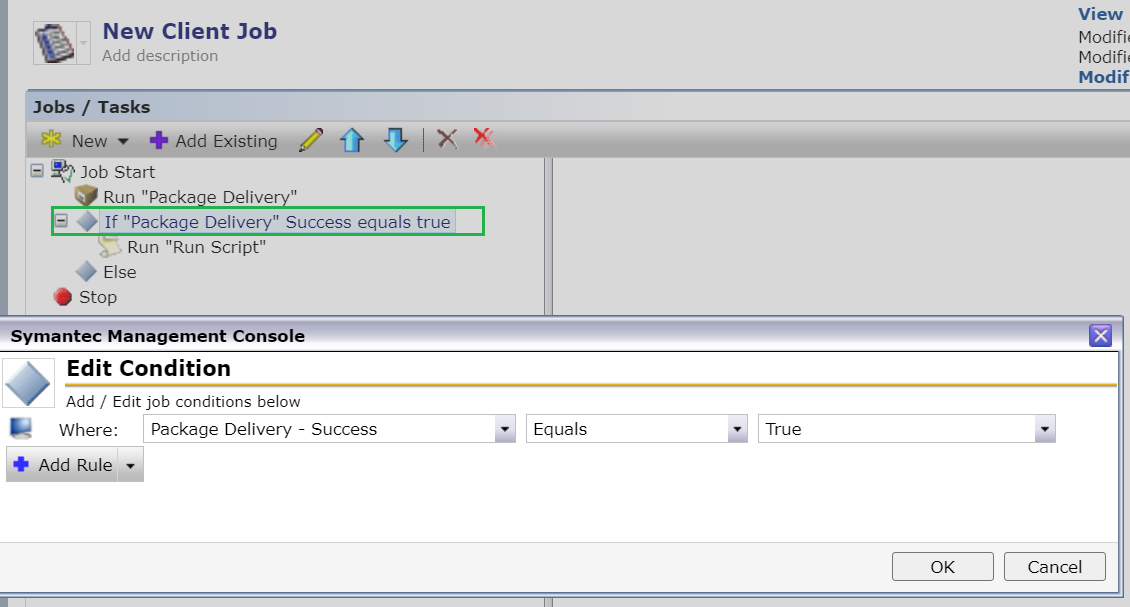This screenshot has height=607, width=1130.
Task: Click the blue plus Add Rule icon
Action: (x=22, y=464)
